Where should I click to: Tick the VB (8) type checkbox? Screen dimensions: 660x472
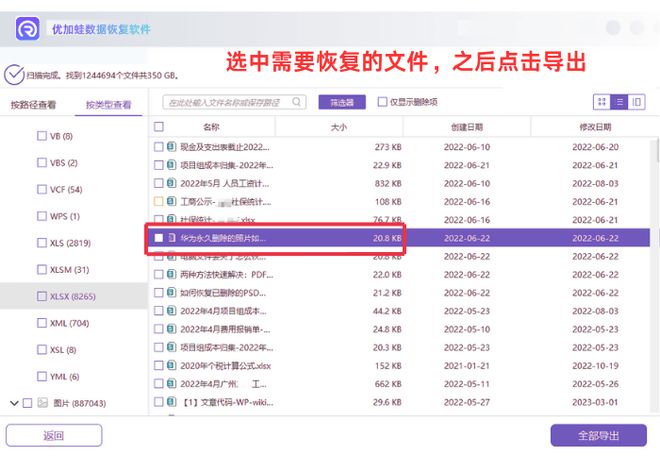tap(42, 136)
